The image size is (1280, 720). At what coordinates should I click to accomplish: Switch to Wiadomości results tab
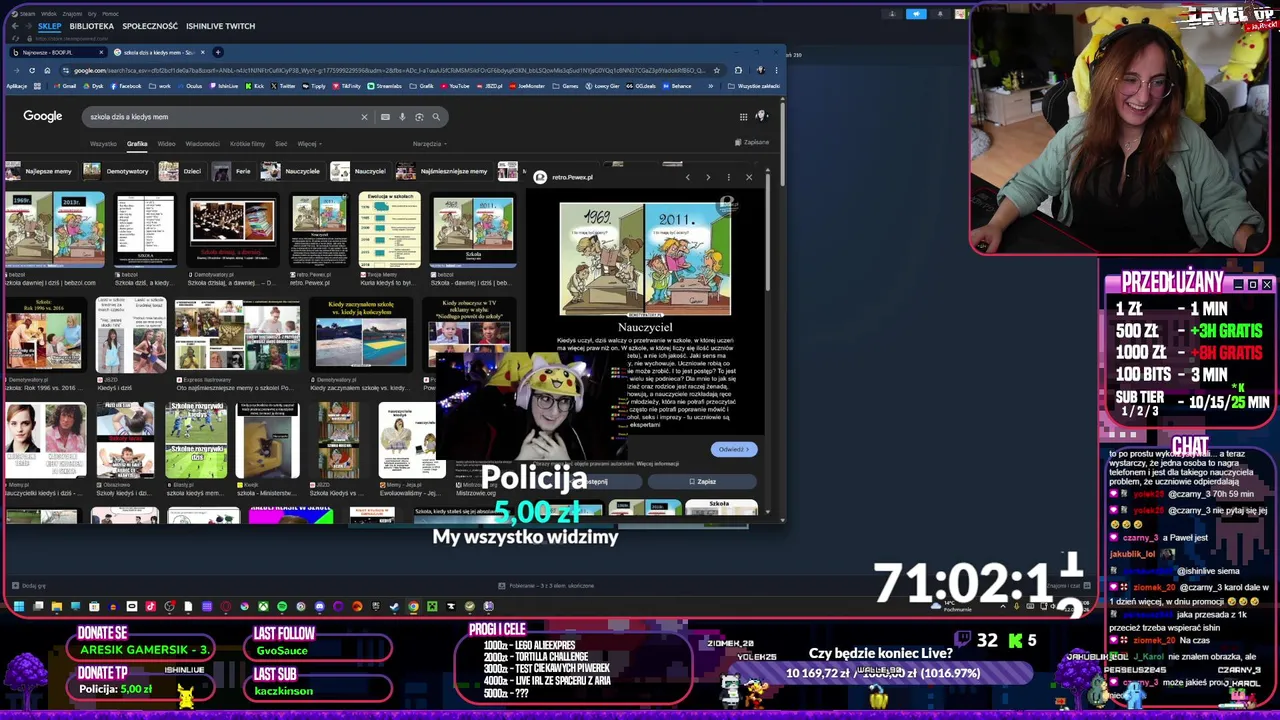pyautogui.click(x=202, y=144)
